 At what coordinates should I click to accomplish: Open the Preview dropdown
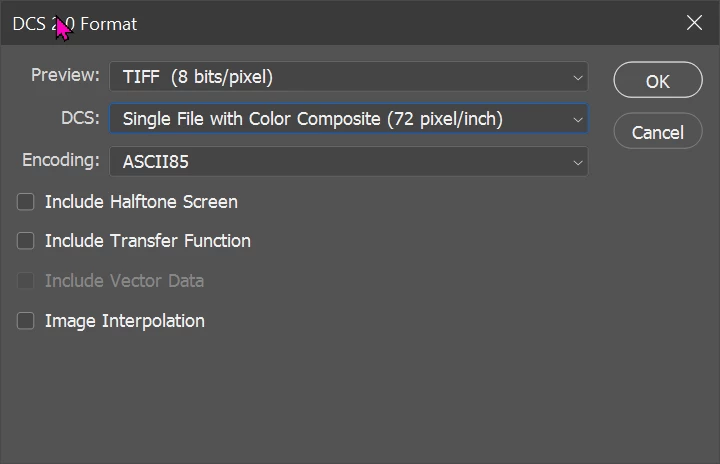[x=348, y=77]
